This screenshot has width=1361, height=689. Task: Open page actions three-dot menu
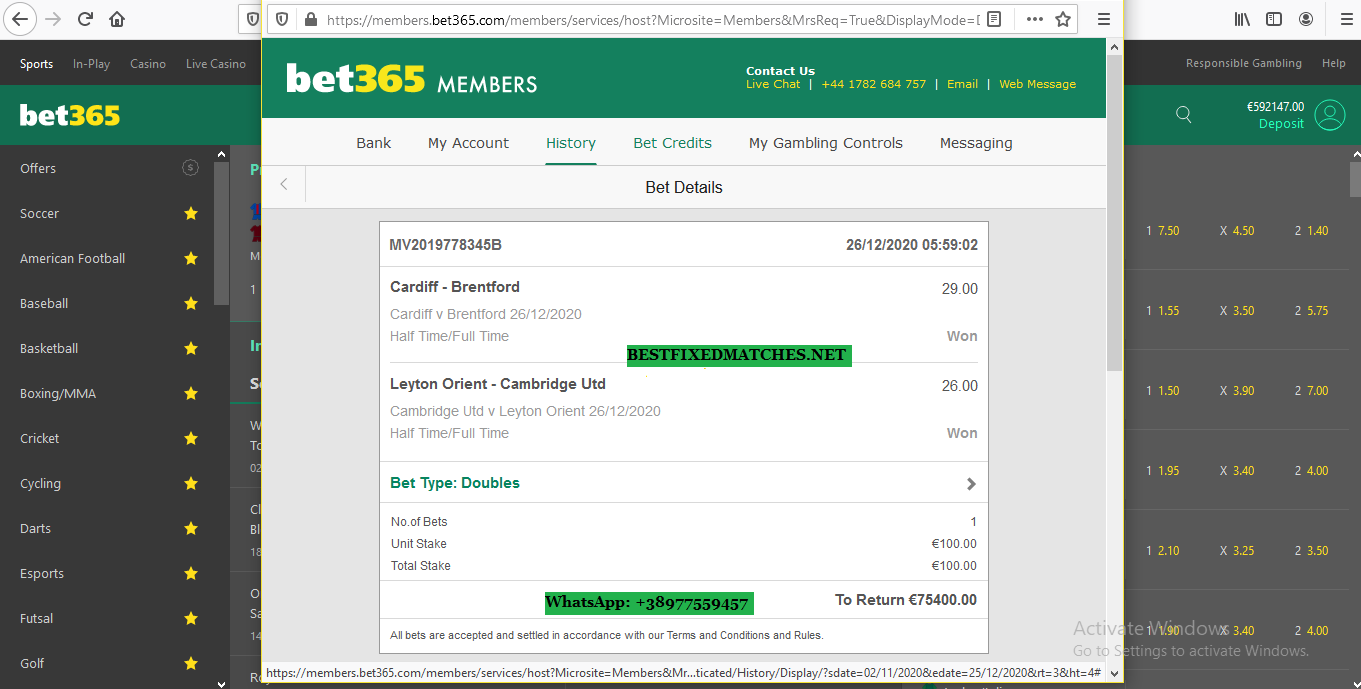pos(1035,19)
